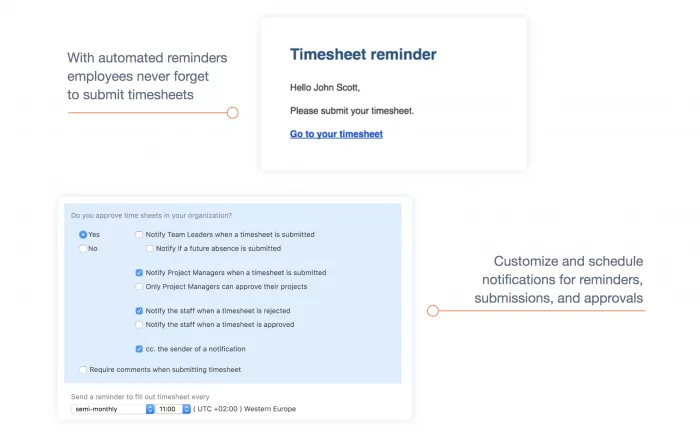
Task: Uncheck Notify the staff when timesheet rejected
Action: coord(139,311)
